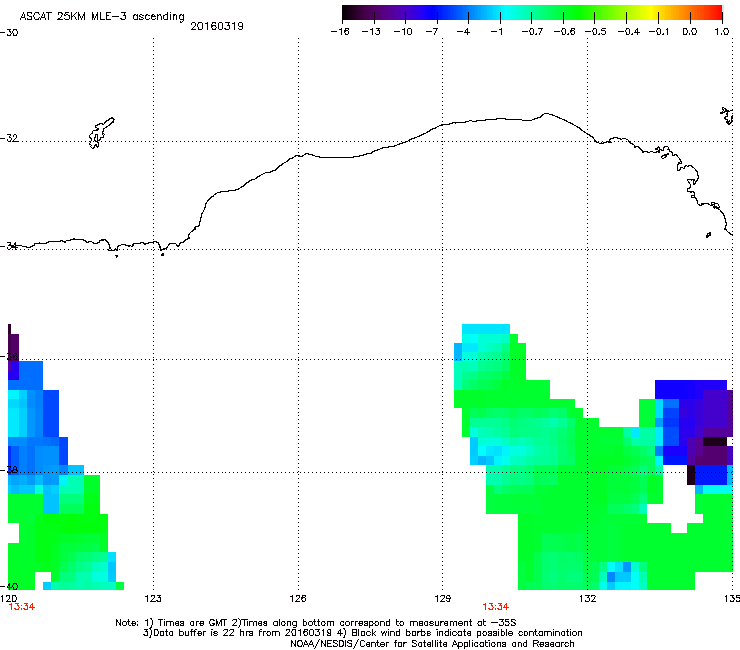
Task: Click the 'ASCAT 25KM MLE-3 ascending' title
Action: [102, 17]
